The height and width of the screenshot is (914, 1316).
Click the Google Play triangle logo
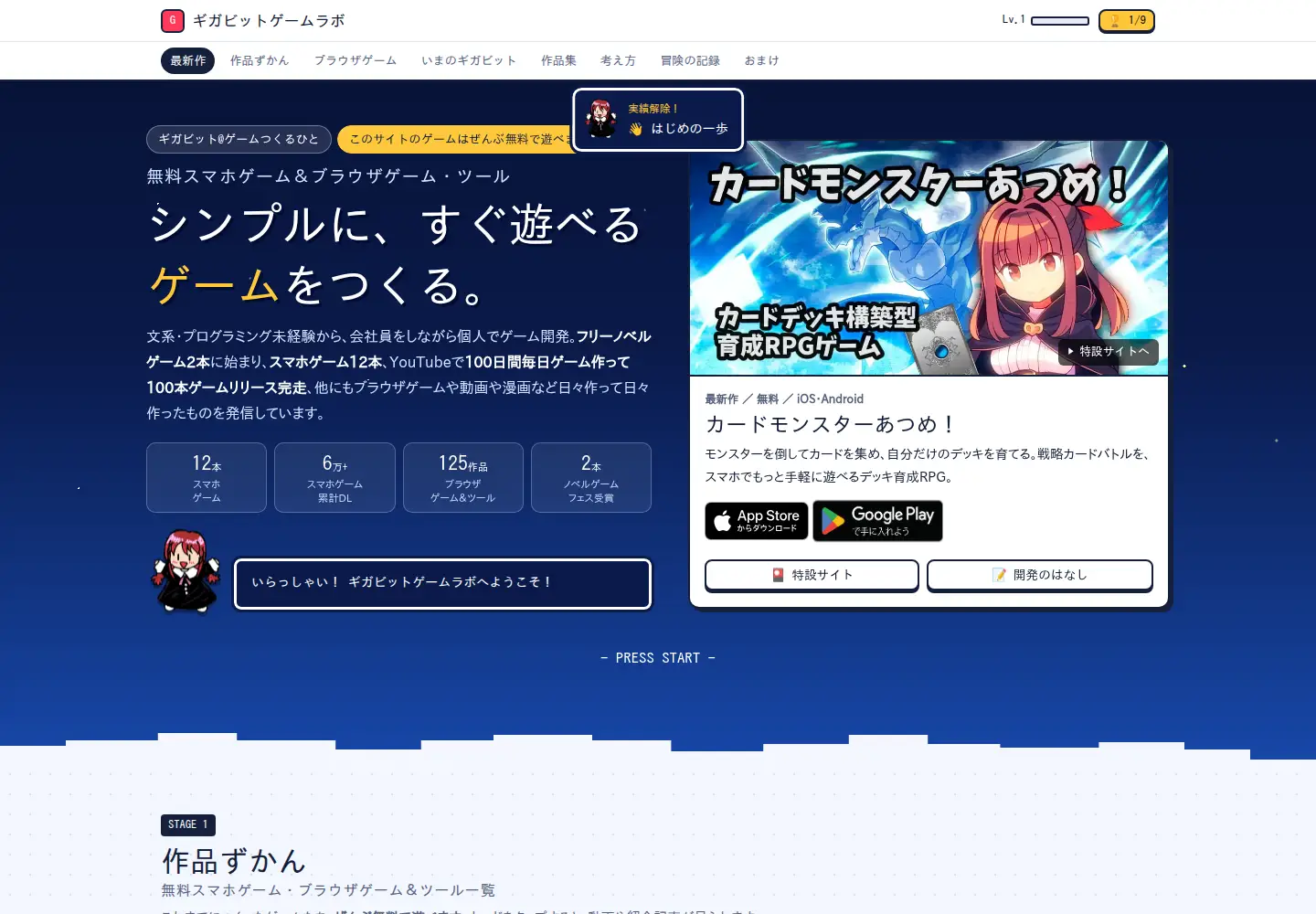point(833,521)
